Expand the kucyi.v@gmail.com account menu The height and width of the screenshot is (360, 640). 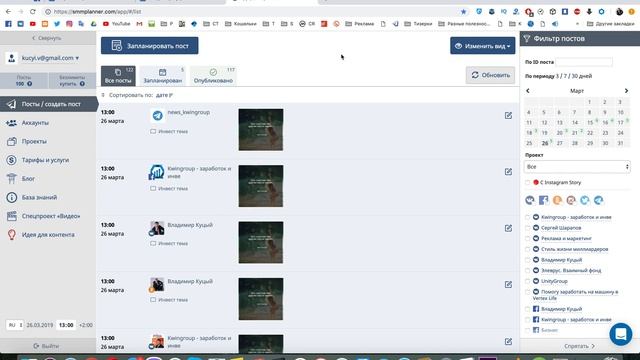pos(50,58)
